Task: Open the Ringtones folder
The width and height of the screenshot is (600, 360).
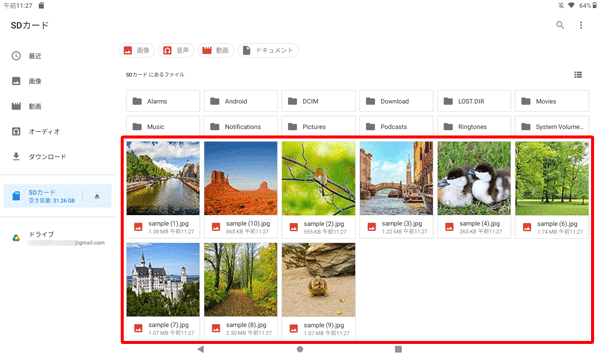Action: (x=474, y=125)
